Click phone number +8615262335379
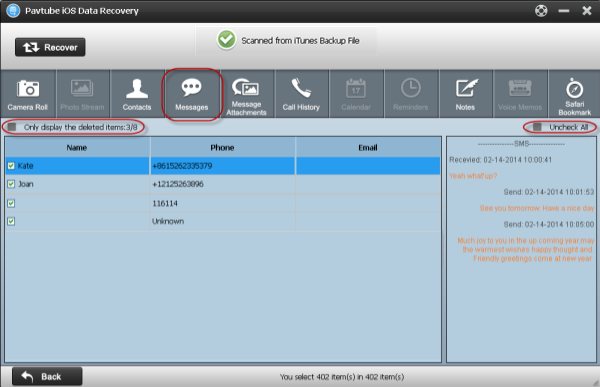The height and width of the screenshot is (387, 600). click(x=182, y=166)
